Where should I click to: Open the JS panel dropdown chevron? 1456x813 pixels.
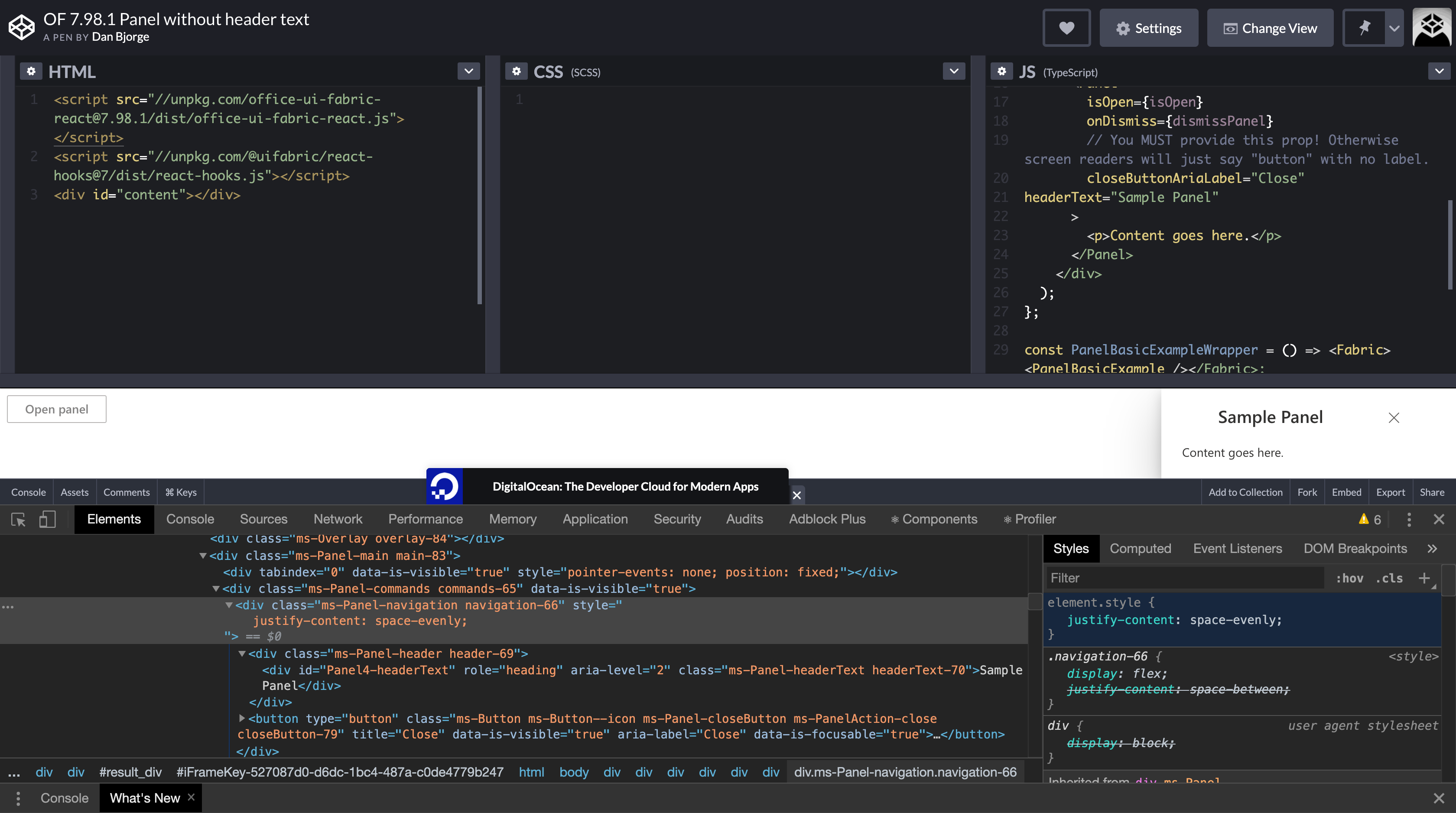(1439, 71)
